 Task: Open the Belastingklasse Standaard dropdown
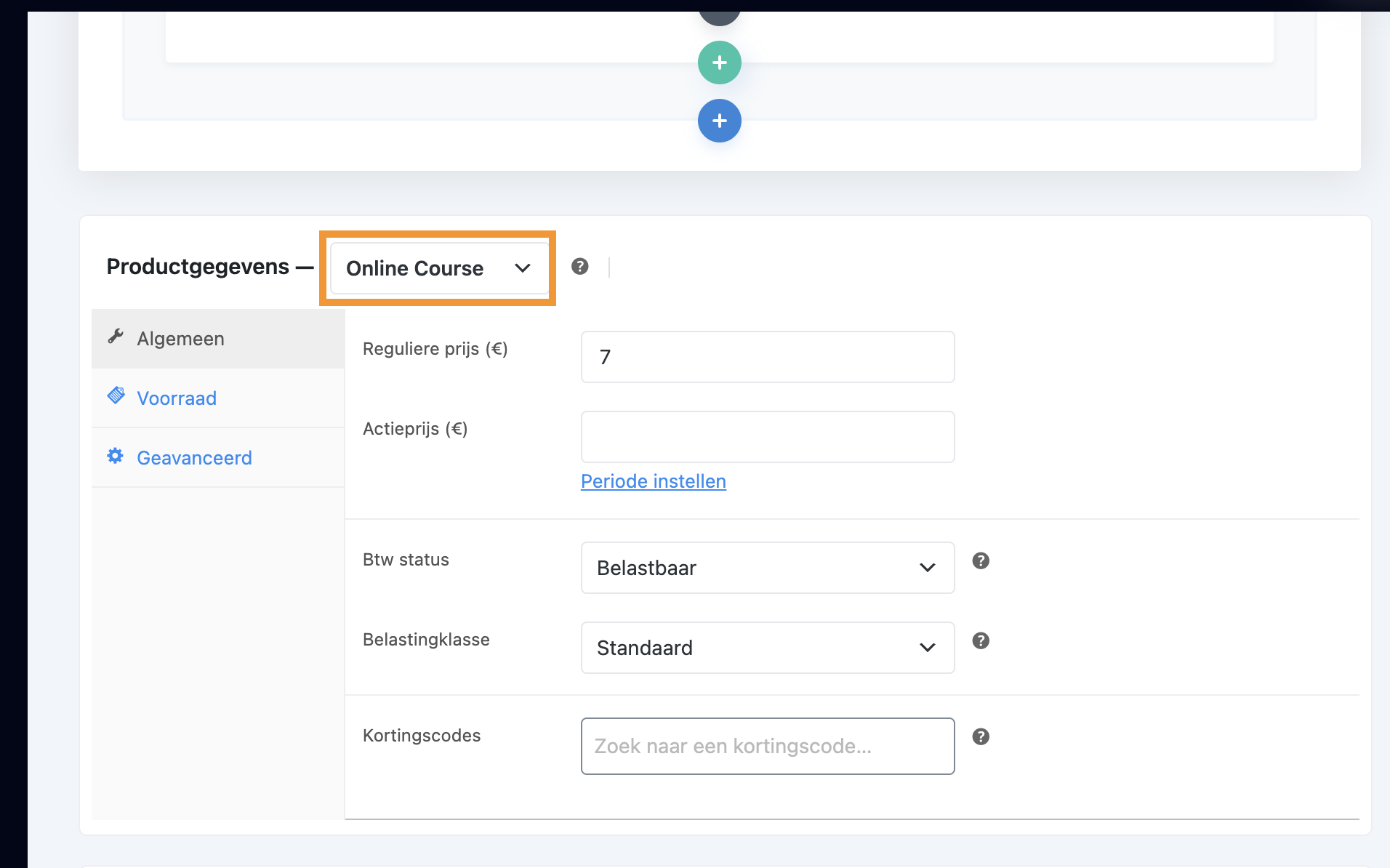[x=767, y=648]
